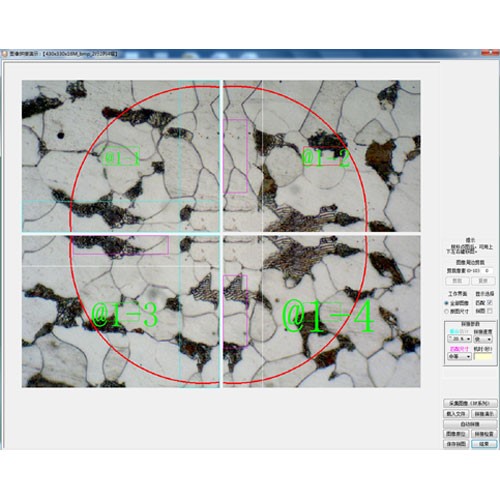The width and height of the screenshot is (500, 500).
Task: Click the 拼接检查 stitch check button
Action: pyautogui.click(x=484, y=434)
